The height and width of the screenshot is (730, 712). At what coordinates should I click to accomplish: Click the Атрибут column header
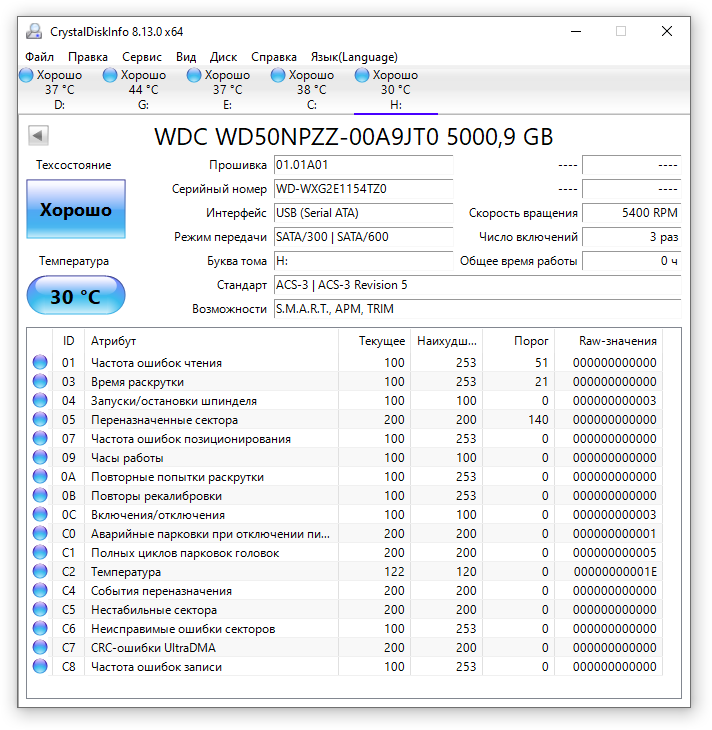coord(211,341)
